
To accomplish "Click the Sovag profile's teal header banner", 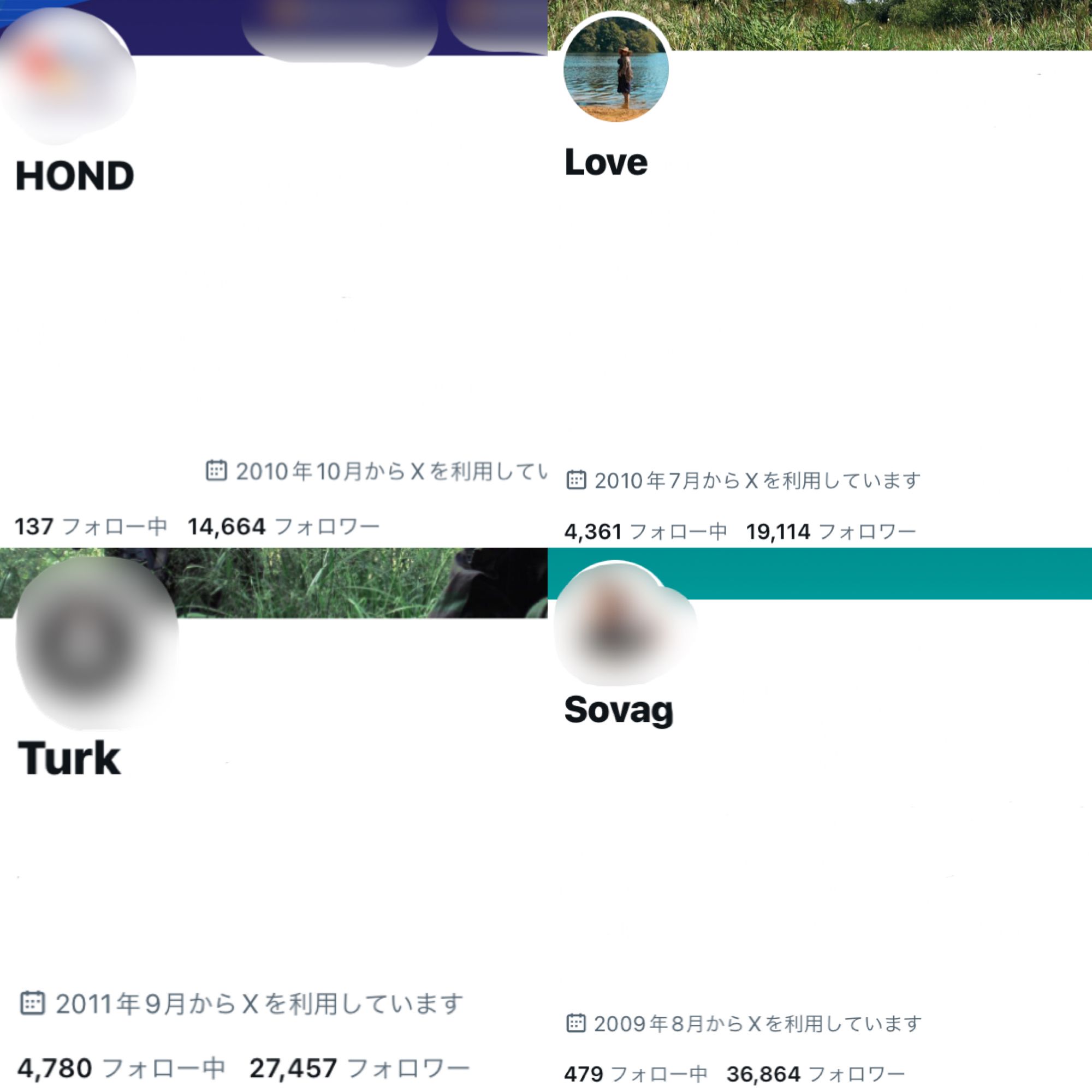I will click(x=893, y=573).
